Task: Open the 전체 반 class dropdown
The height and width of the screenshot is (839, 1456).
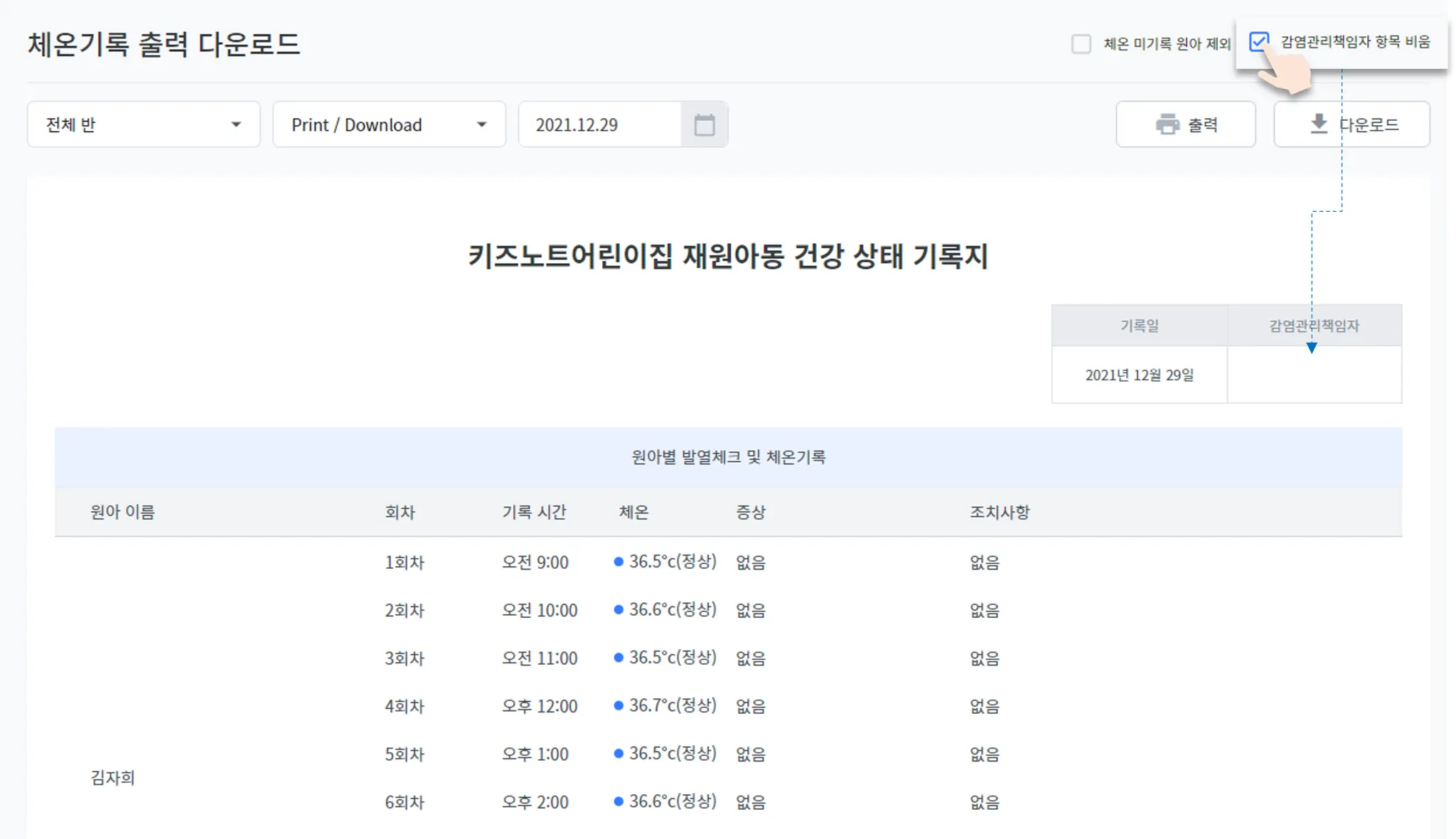Action: (143, 124)
